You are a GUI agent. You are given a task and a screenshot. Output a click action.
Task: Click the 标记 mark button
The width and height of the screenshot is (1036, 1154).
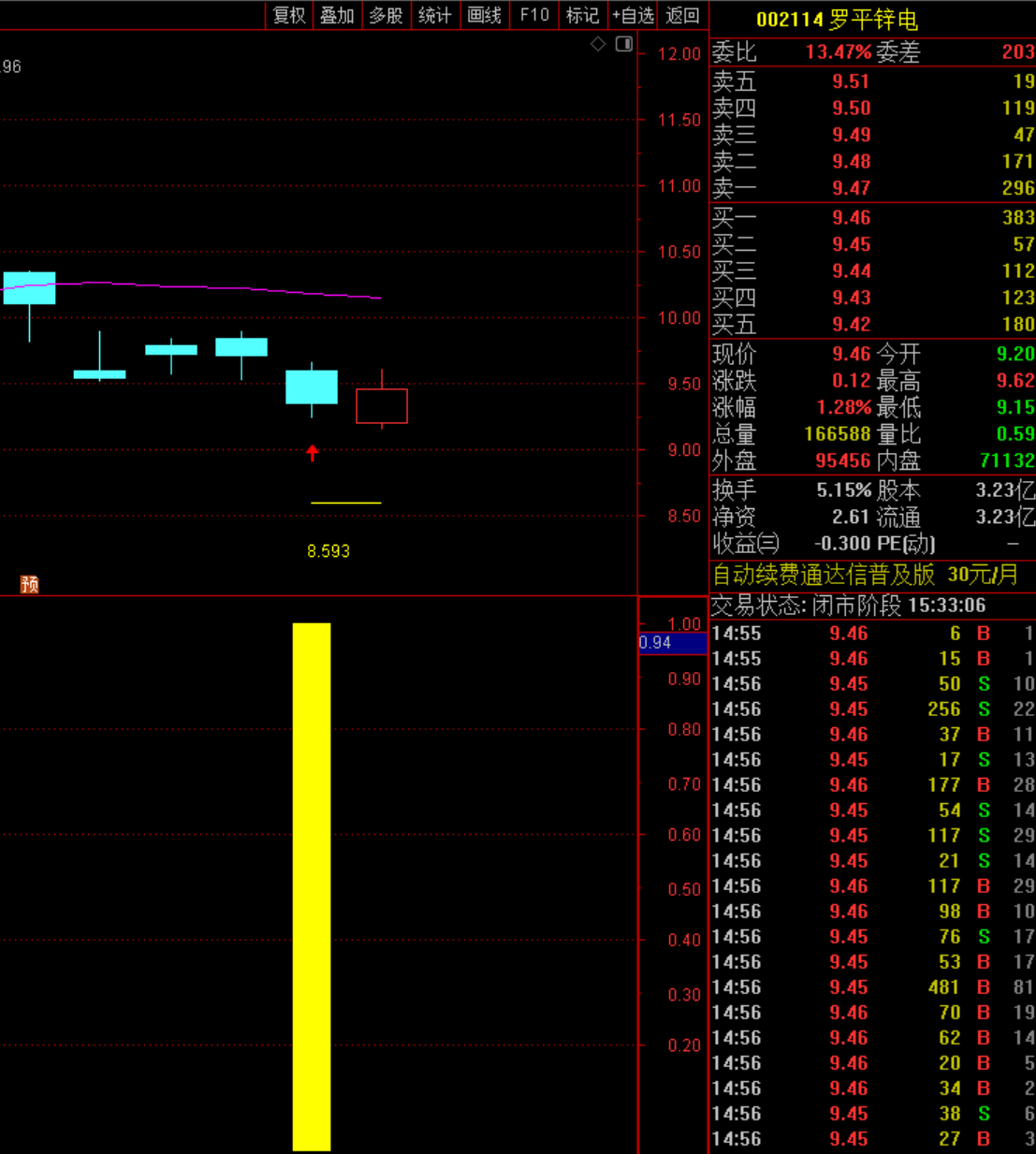point(582,15)
